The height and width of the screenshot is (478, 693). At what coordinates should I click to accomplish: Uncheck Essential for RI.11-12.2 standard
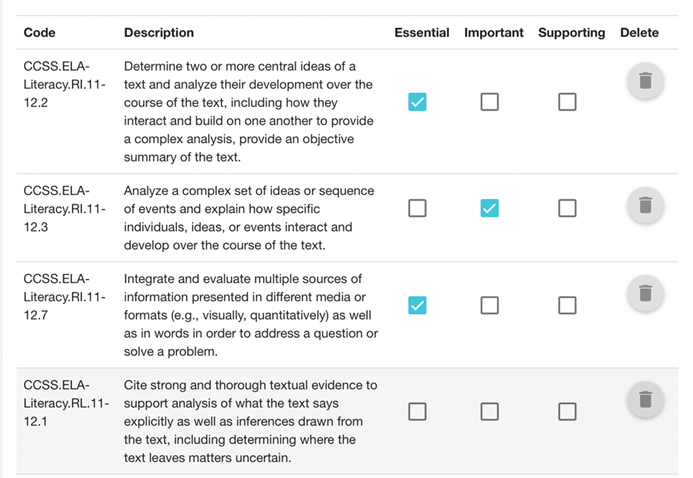coord(417,102)
